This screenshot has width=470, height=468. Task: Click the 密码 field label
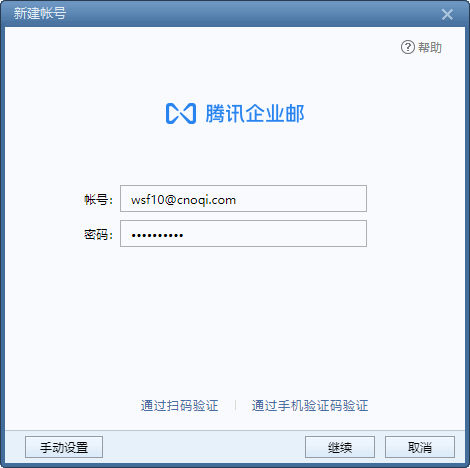click(x=98, y=235)
